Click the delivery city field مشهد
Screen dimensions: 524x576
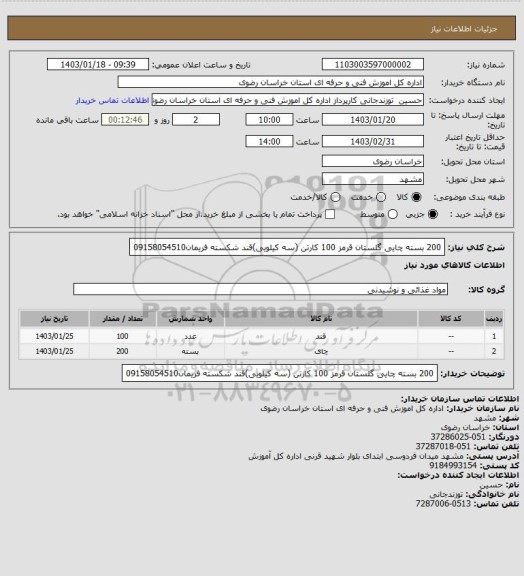373,179
